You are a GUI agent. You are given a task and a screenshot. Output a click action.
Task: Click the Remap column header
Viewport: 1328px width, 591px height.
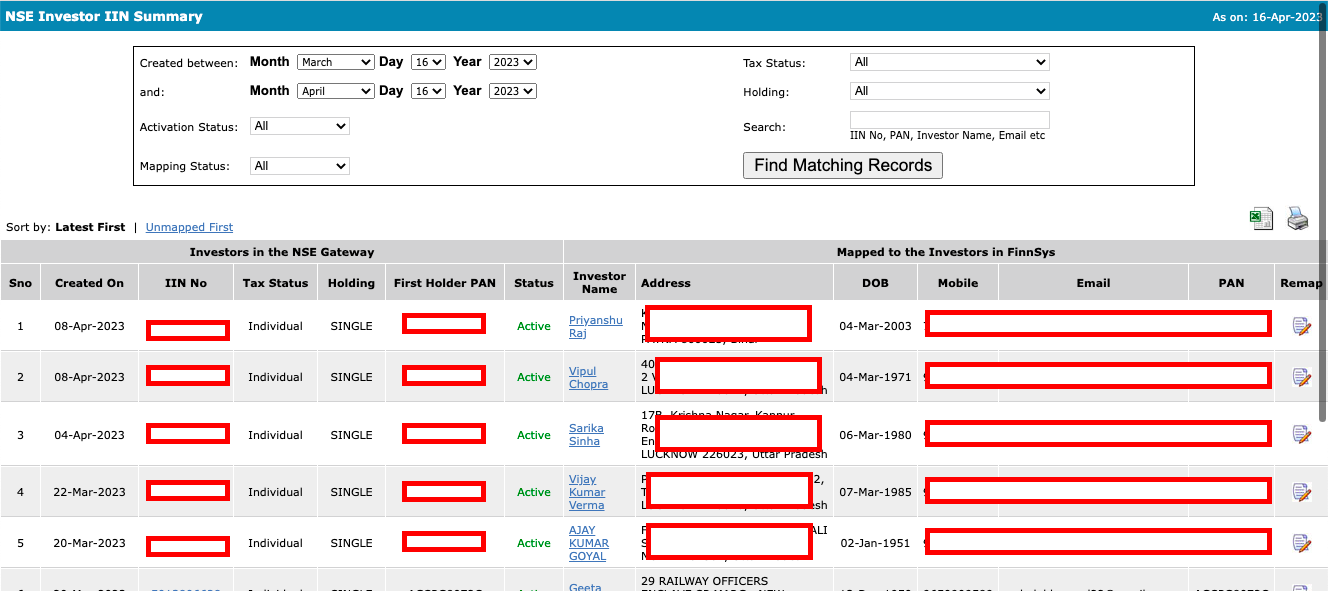(x=1301, y=283)
